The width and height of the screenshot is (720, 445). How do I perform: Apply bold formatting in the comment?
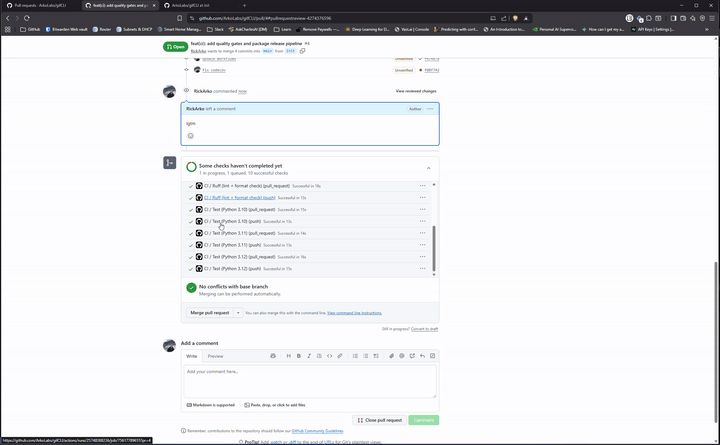(x=298, y=356)
